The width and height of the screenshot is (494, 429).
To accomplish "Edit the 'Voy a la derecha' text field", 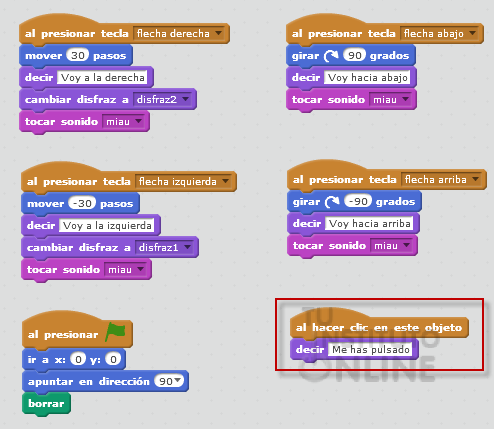I will (x=102, y=77).
